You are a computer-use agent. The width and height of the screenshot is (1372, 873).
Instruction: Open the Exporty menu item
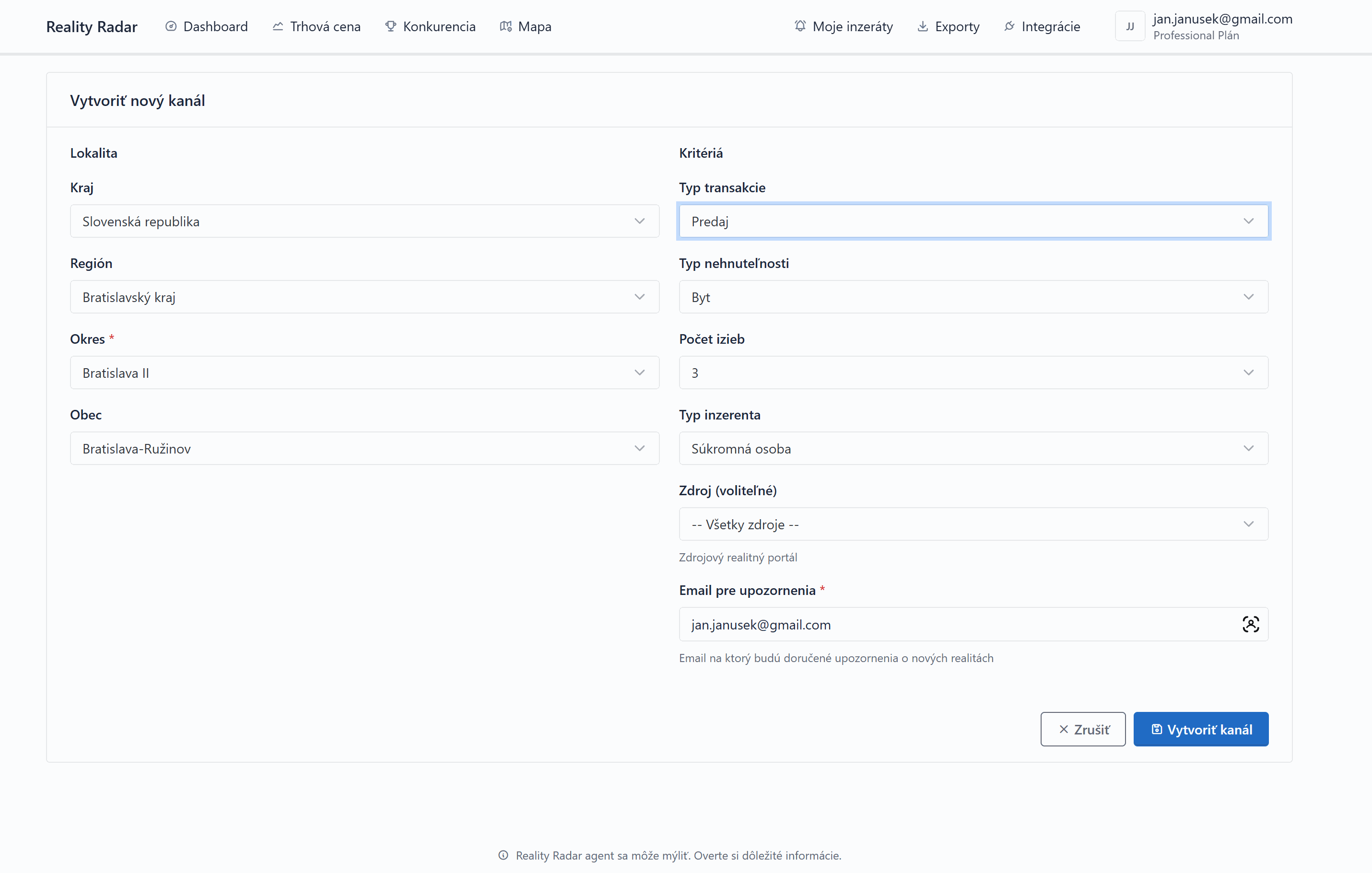tap(957, 26)
